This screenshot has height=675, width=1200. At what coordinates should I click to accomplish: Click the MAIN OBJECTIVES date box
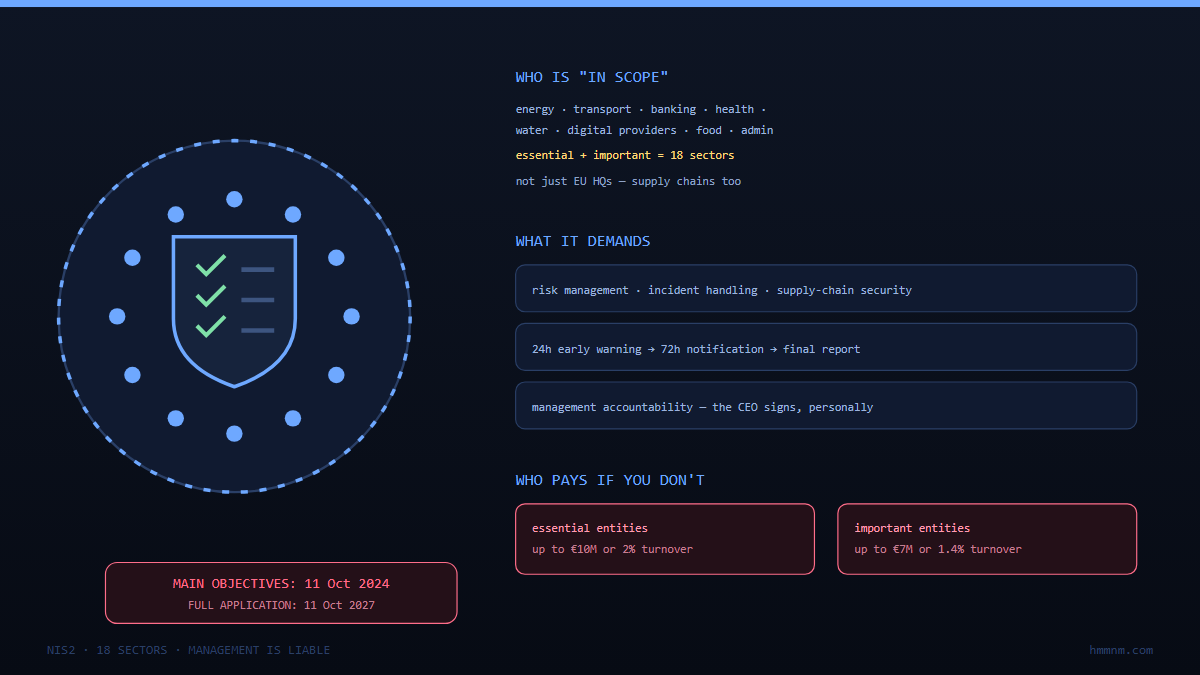[281, 593]
